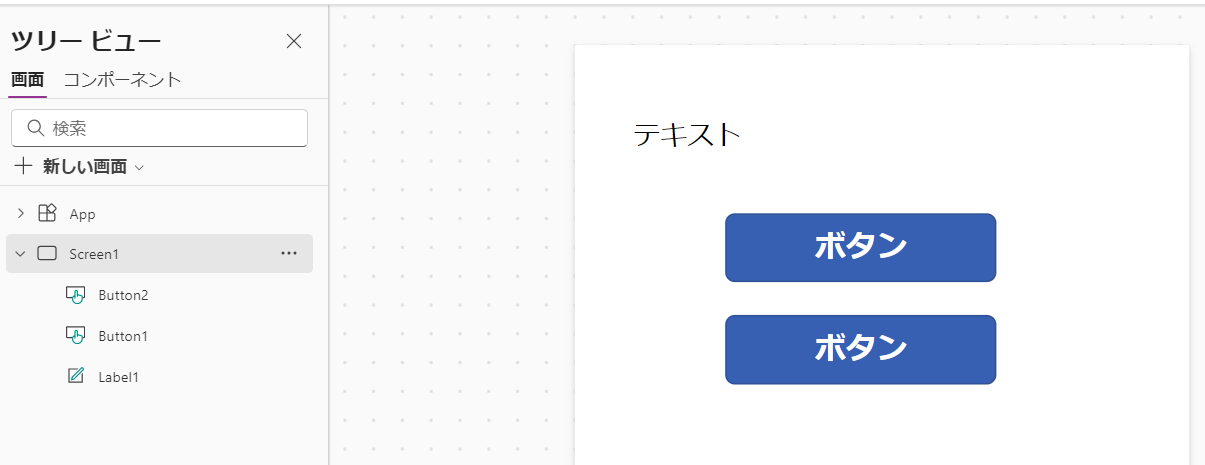Open the Screen1 ellipsis options menu
The image size is (1205, 465).
289,254
